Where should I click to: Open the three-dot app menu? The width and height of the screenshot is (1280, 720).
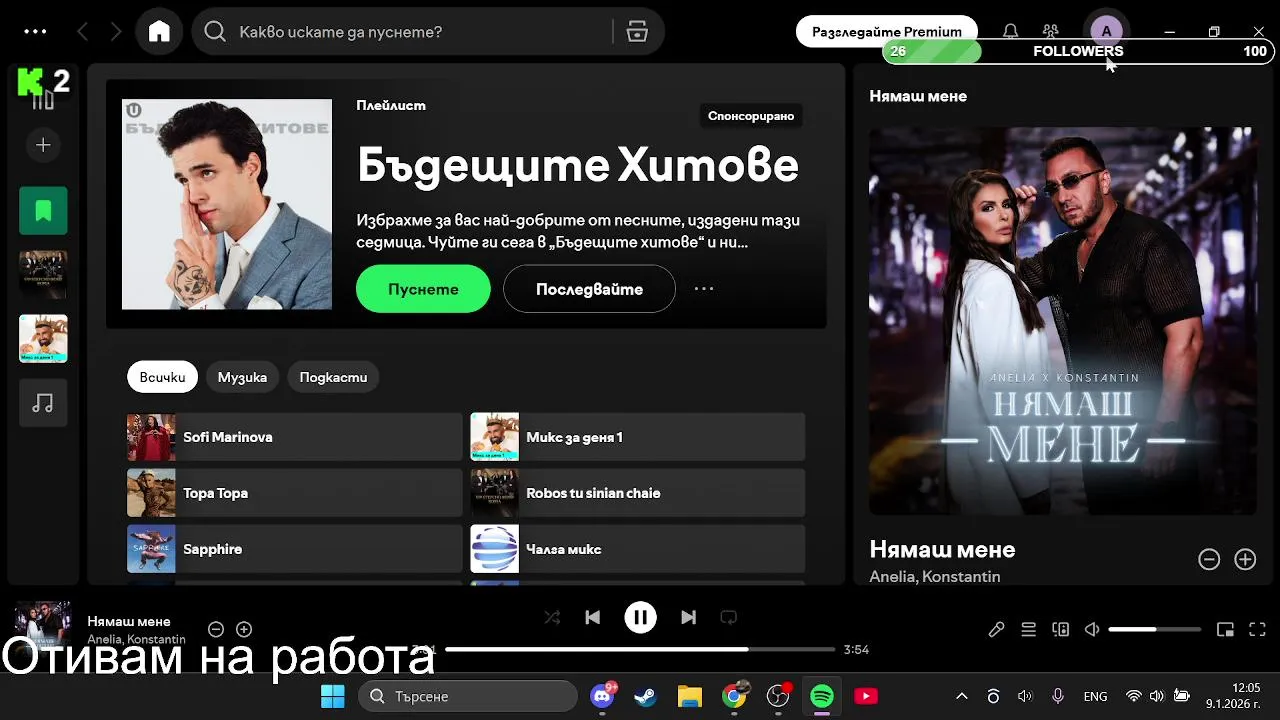35,31
